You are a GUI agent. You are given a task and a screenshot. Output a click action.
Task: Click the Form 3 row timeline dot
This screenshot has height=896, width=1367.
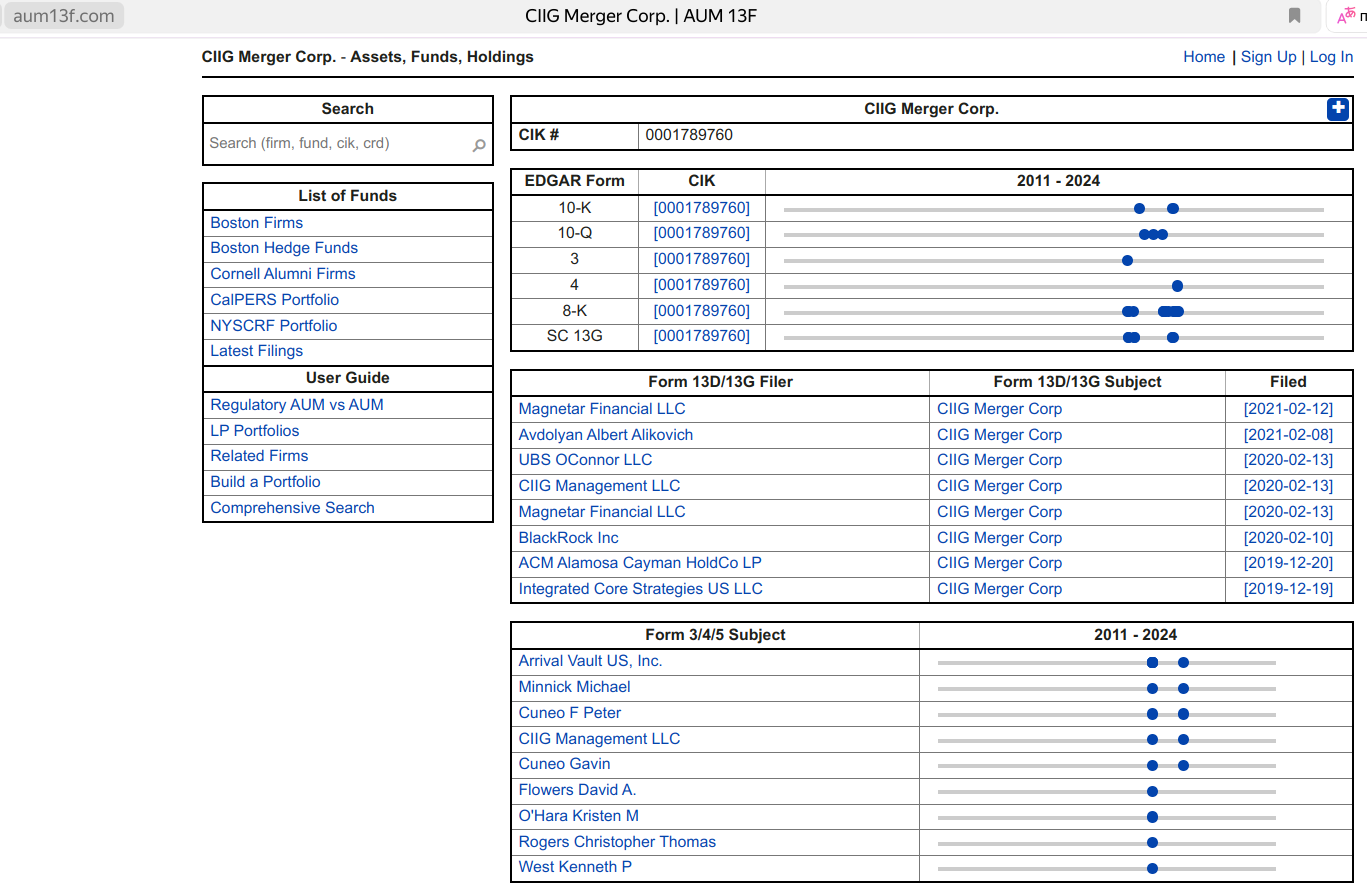pos(1127,261)
